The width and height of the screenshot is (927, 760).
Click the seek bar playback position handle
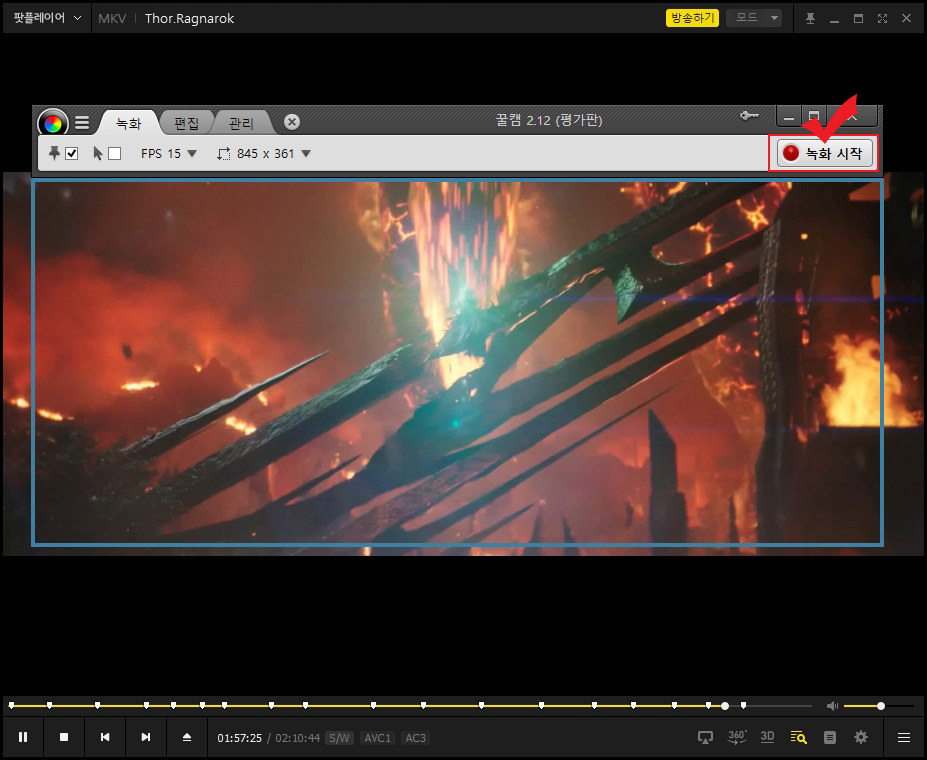[x=725, y=706]
